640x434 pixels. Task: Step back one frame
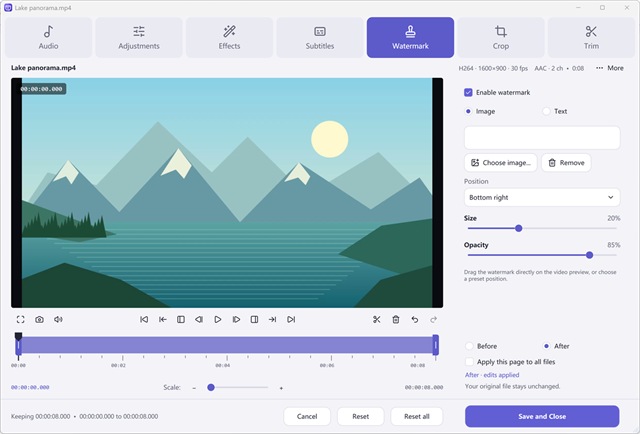point(199,319)
